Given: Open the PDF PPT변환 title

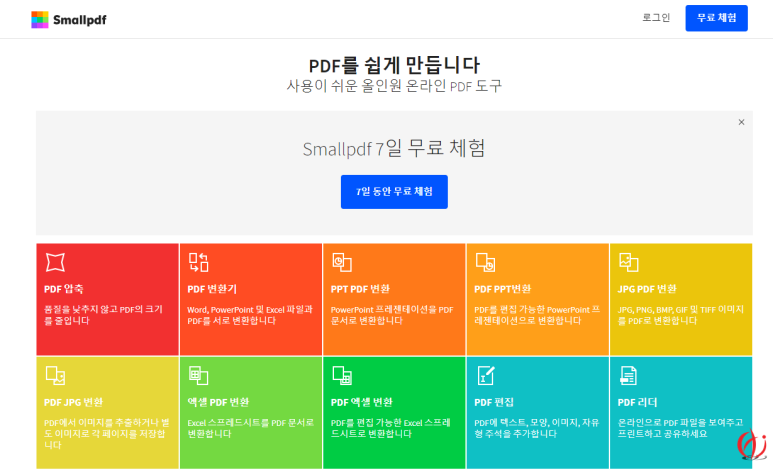Looking at the screenshot, I should [503, 289].
